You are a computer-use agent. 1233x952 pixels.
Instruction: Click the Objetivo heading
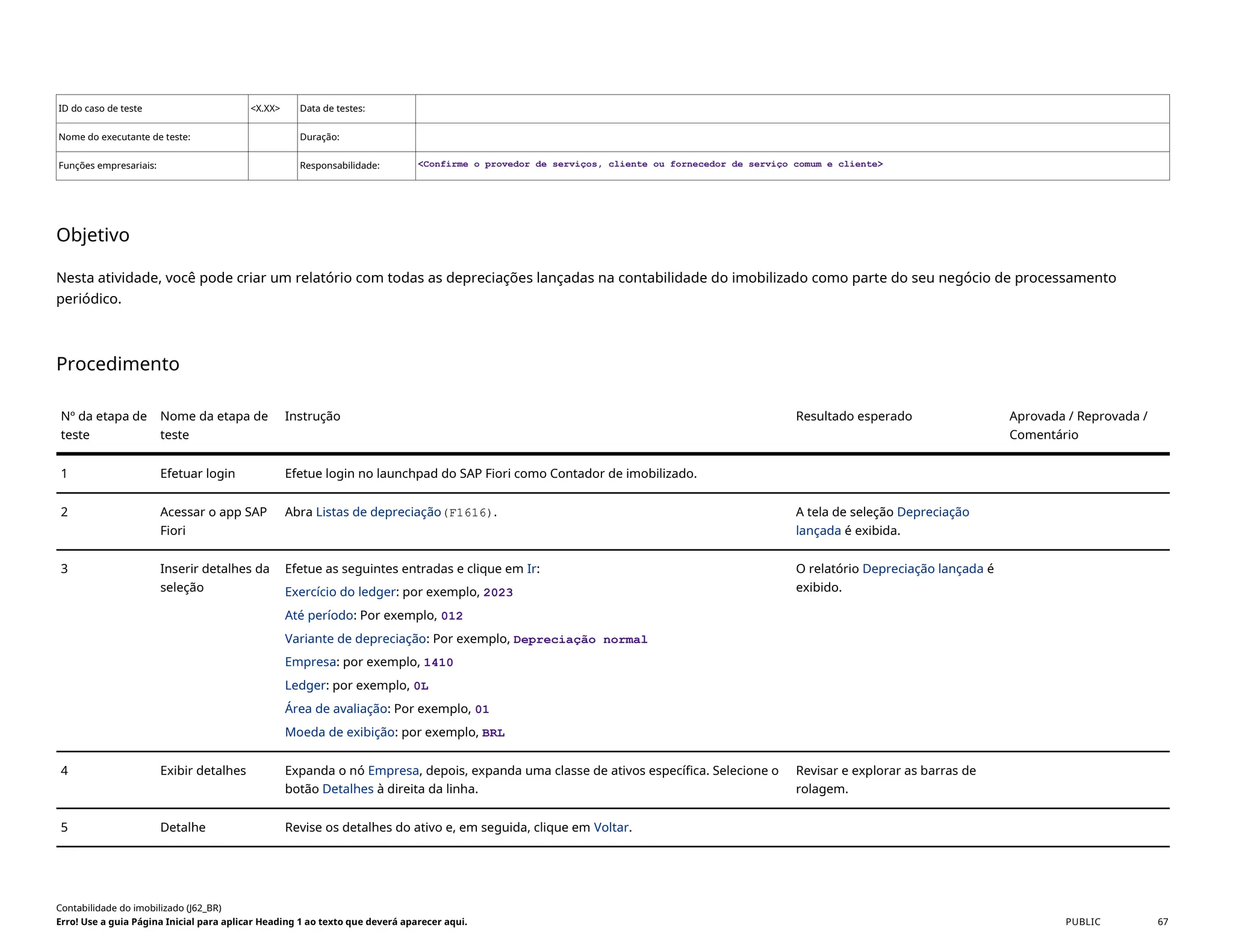[x=93, y=235]
